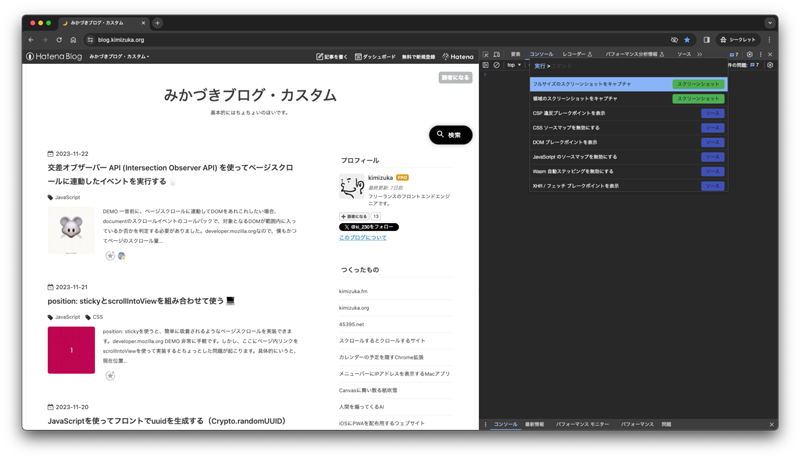Reload the page with the refresh icon

click(59, 40)
